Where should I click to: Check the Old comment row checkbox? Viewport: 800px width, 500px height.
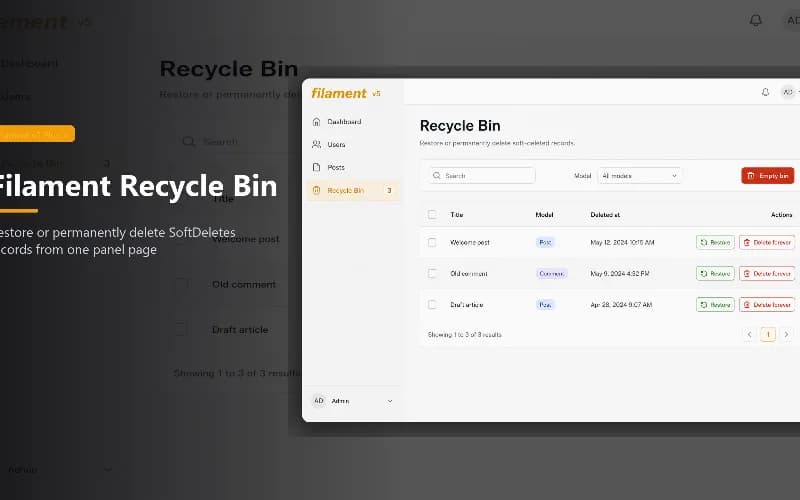(432, 273)
